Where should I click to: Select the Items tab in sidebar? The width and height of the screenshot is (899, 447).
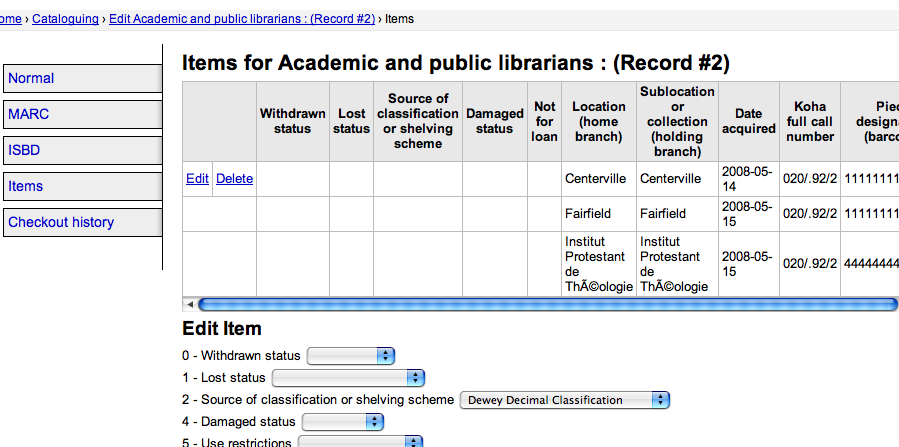pos(82,186)
